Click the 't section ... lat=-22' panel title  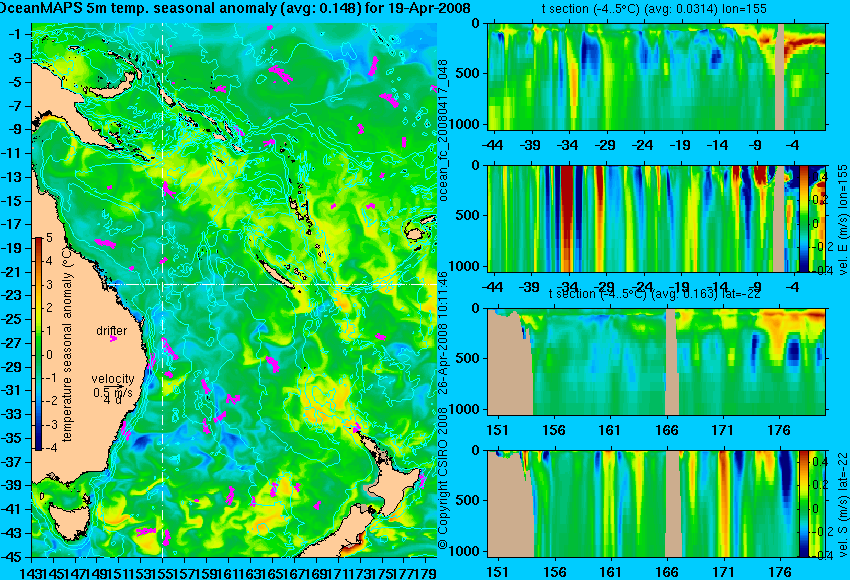click(x=654, y=294)
